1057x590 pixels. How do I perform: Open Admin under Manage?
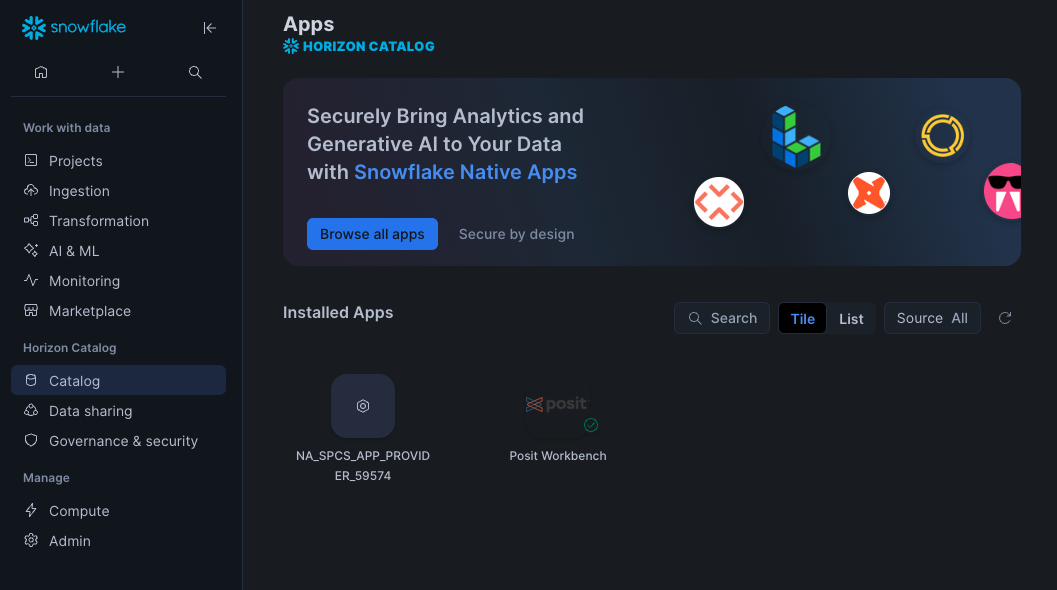[x=118, y=540]
